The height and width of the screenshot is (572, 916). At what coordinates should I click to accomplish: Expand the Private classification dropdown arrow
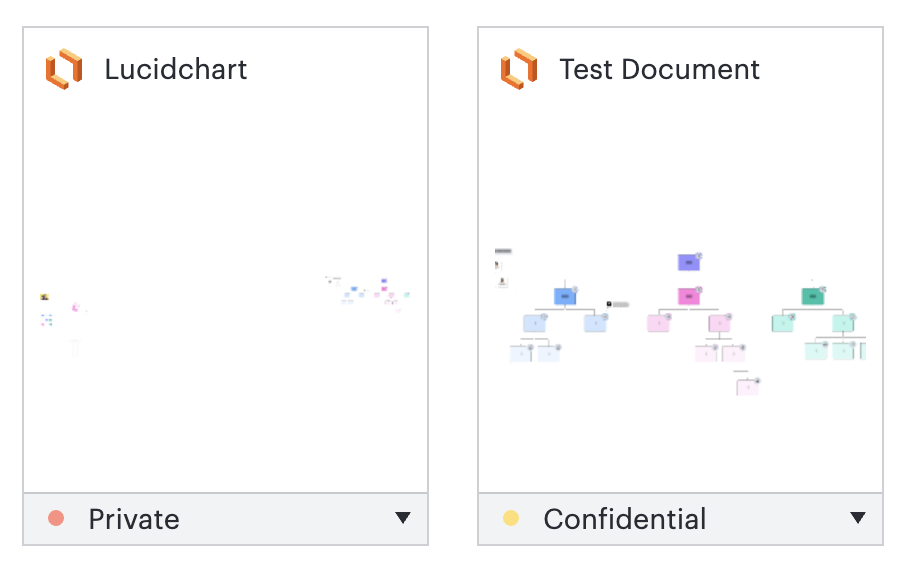pos(403,518)
